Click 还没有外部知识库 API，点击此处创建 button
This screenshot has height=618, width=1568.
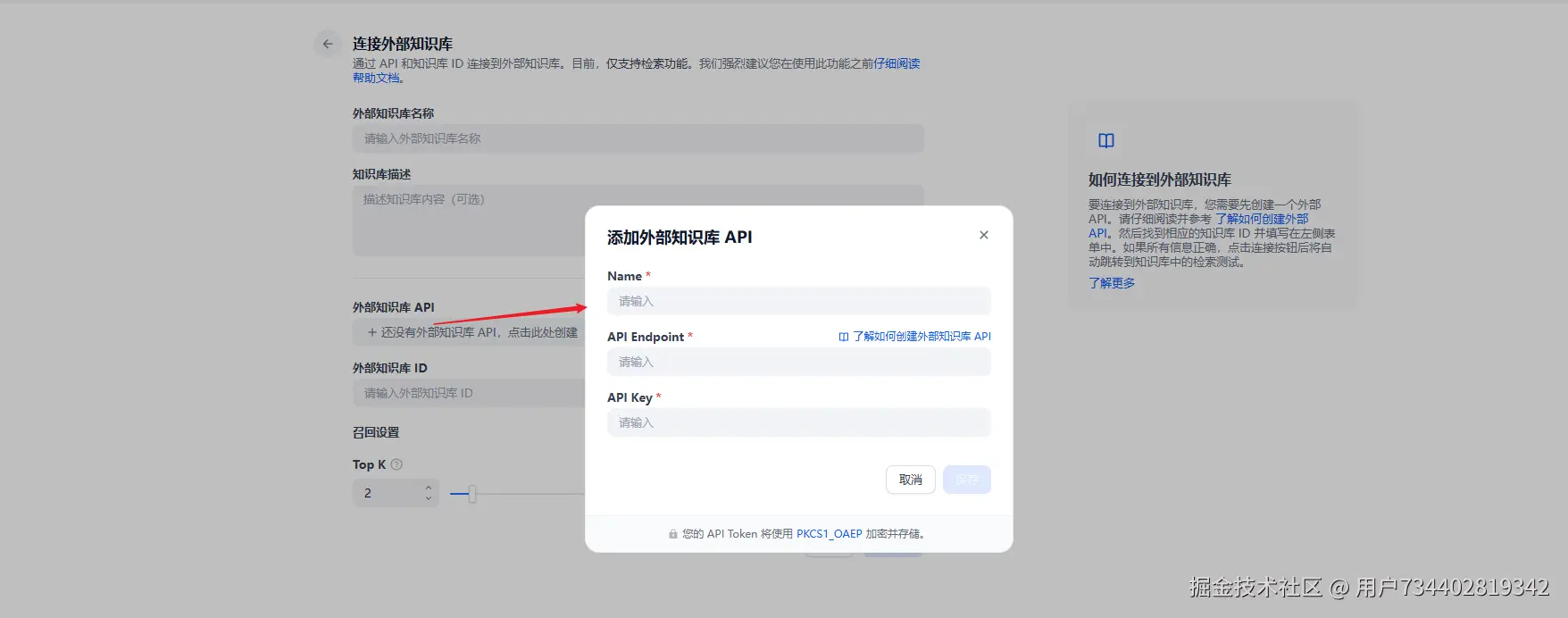(x=469, y=332)
